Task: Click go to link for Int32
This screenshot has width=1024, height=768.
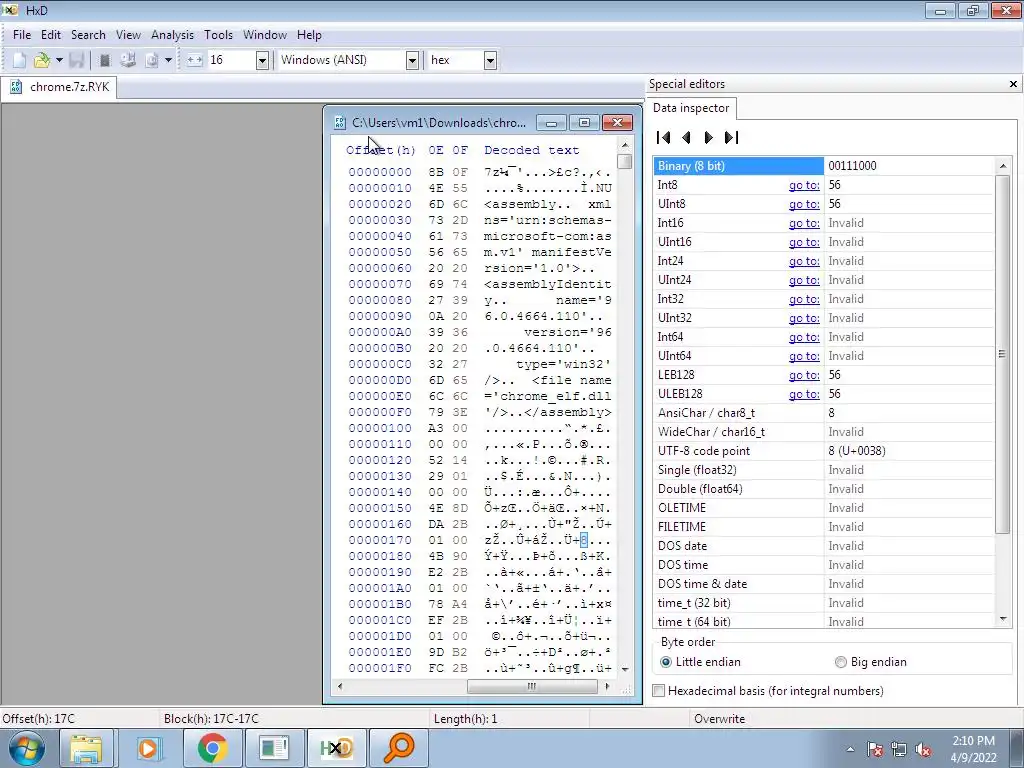Action: [804, 299]
